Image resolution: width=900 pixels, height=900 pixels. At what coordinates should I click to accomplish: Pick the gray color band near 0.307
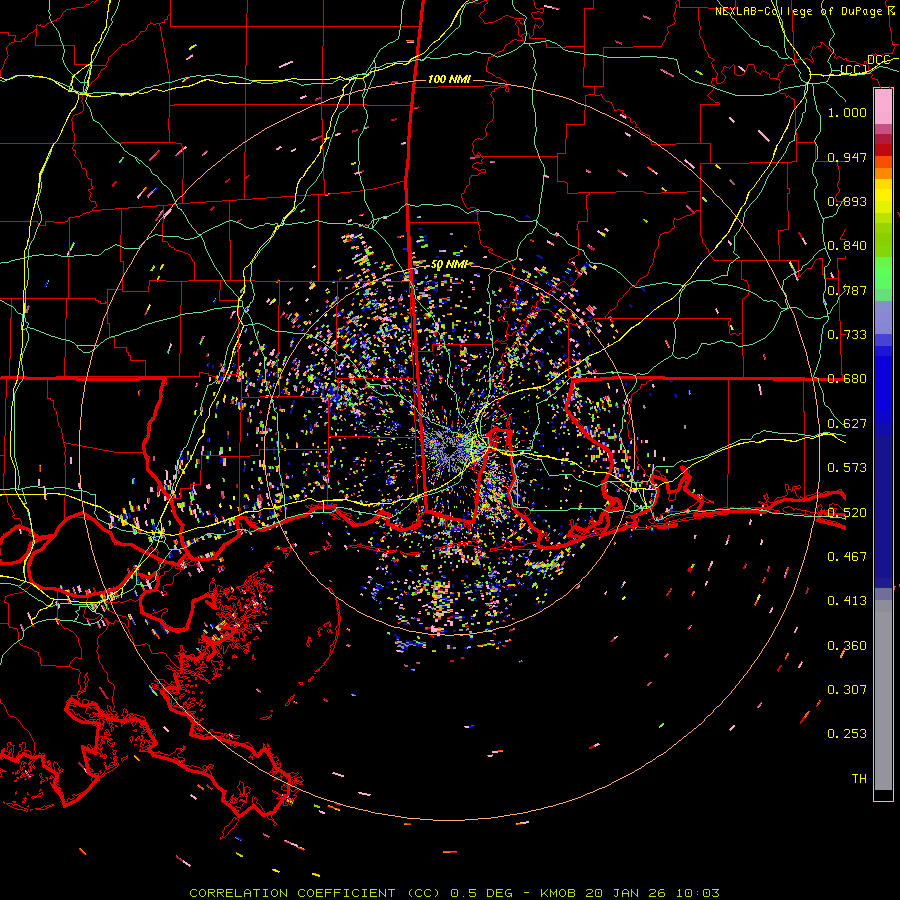tap(883, 695)
